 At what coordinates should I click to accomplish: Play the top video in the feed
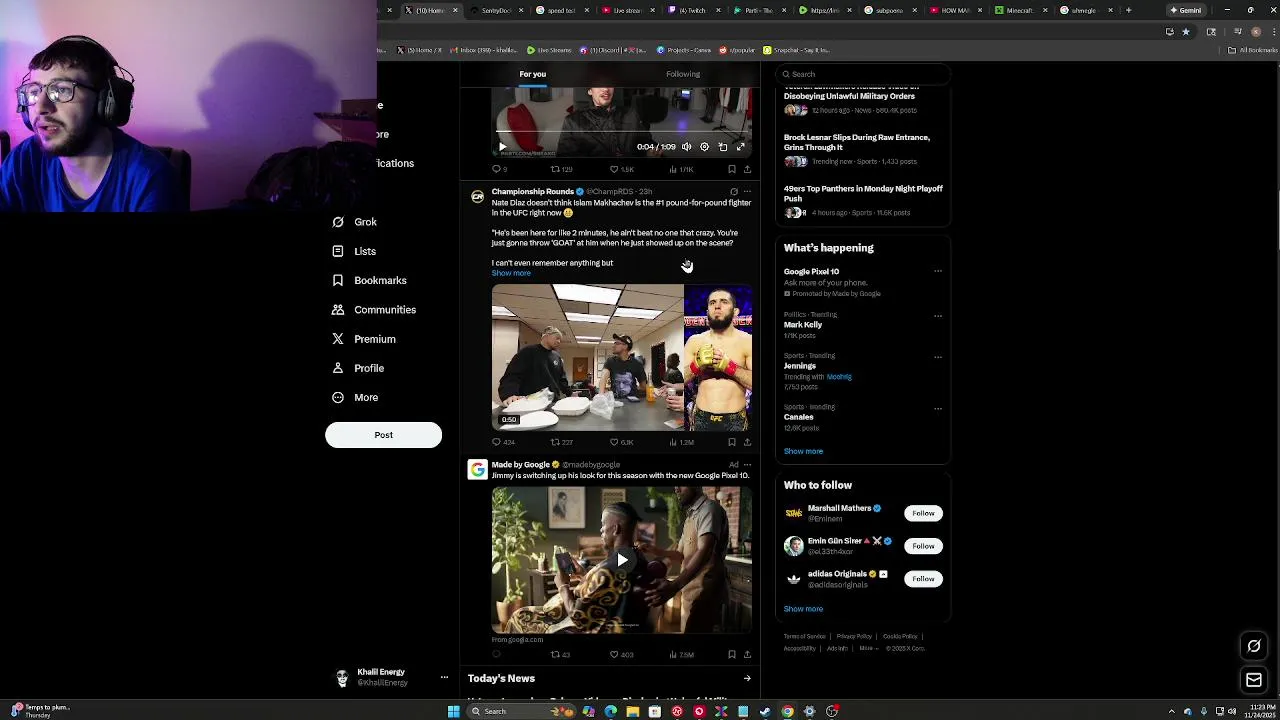click(503, 147)
